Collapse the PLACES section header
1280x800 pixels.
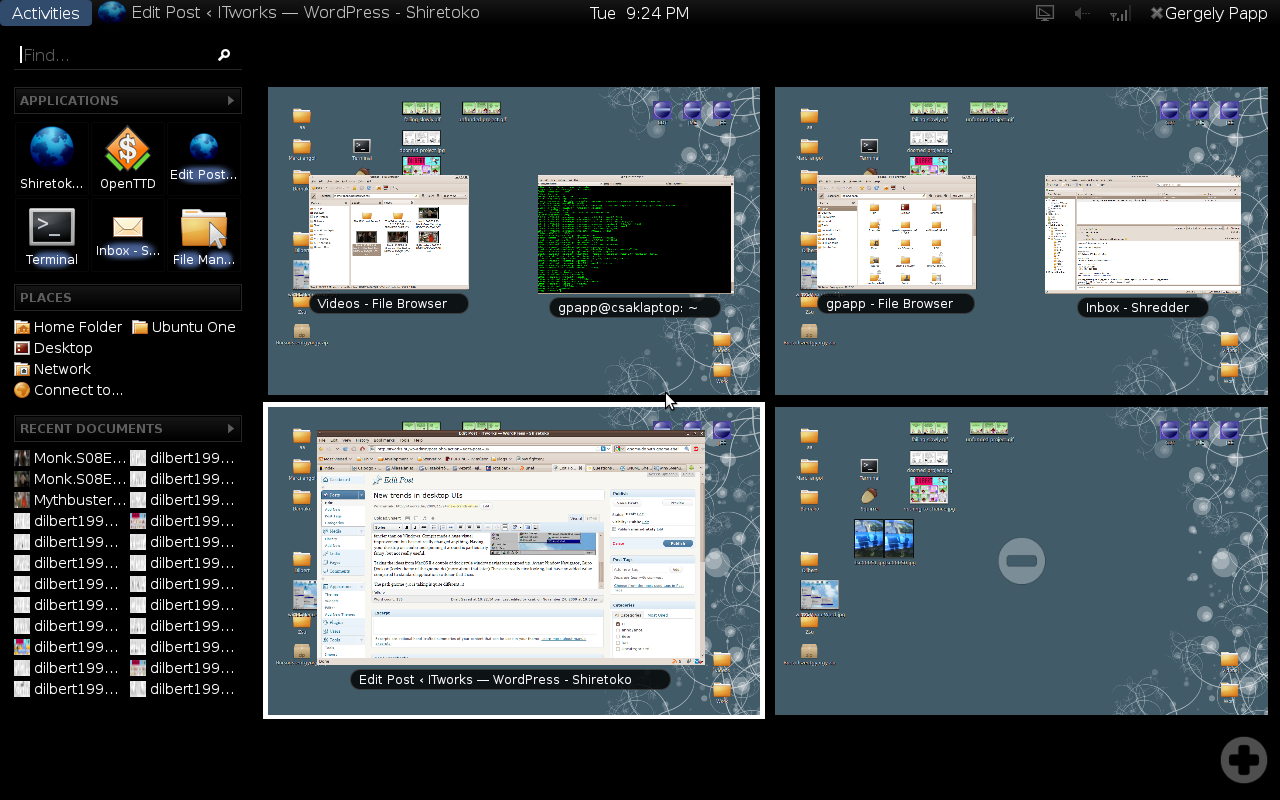click(127, 297)
